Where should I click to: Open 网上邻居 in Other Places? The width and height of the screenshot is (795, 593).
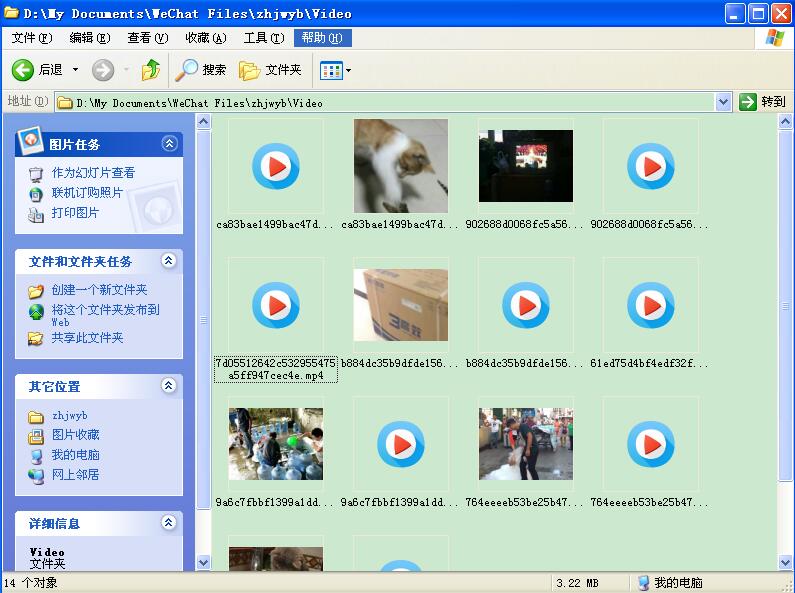(x=75, y=475)
